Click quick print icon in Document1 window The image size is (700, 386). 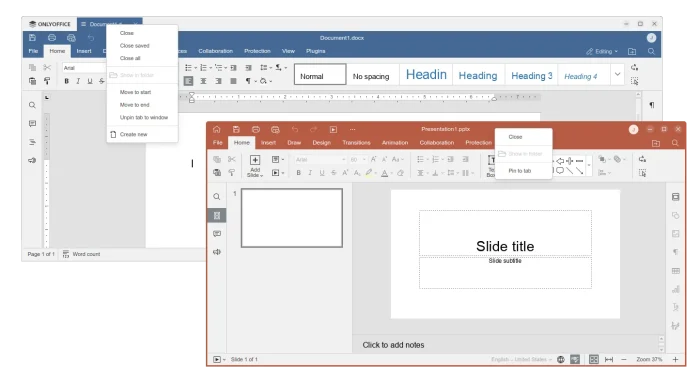(71, 38)
